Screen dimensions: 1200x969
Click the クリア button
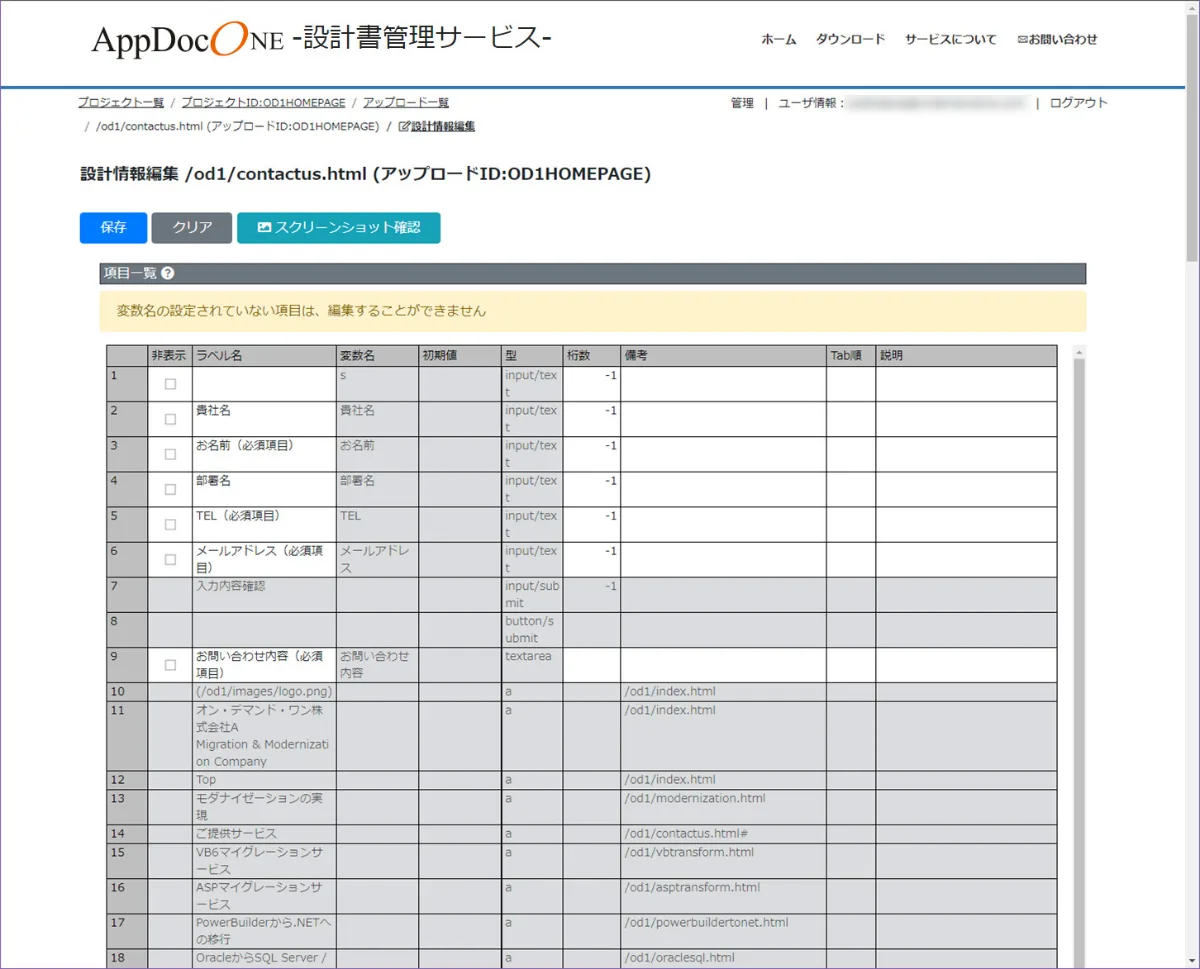[192, 228]
